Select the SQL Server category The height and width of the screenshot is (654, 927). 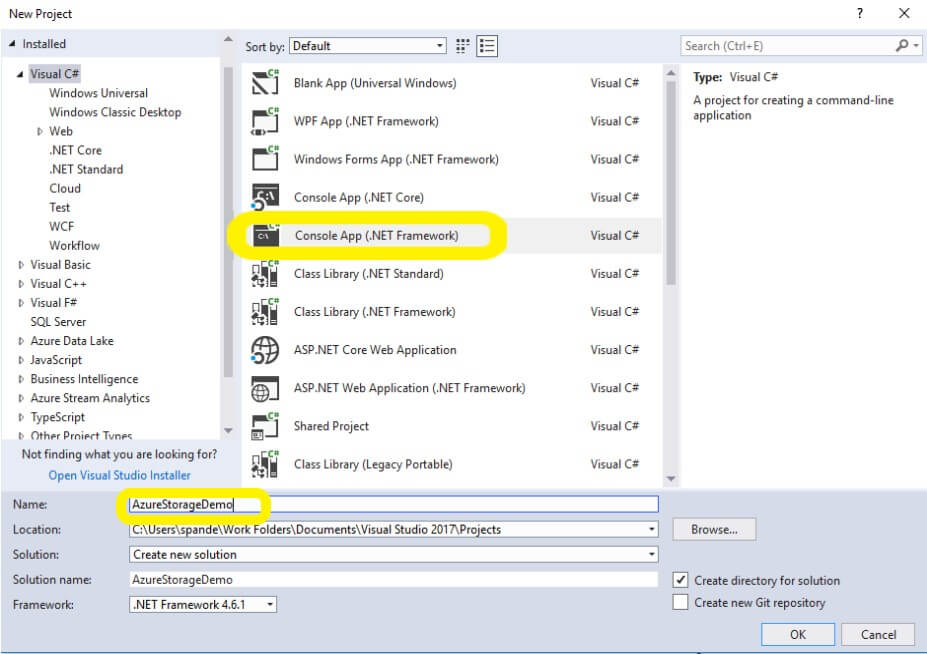pos(58,322)
